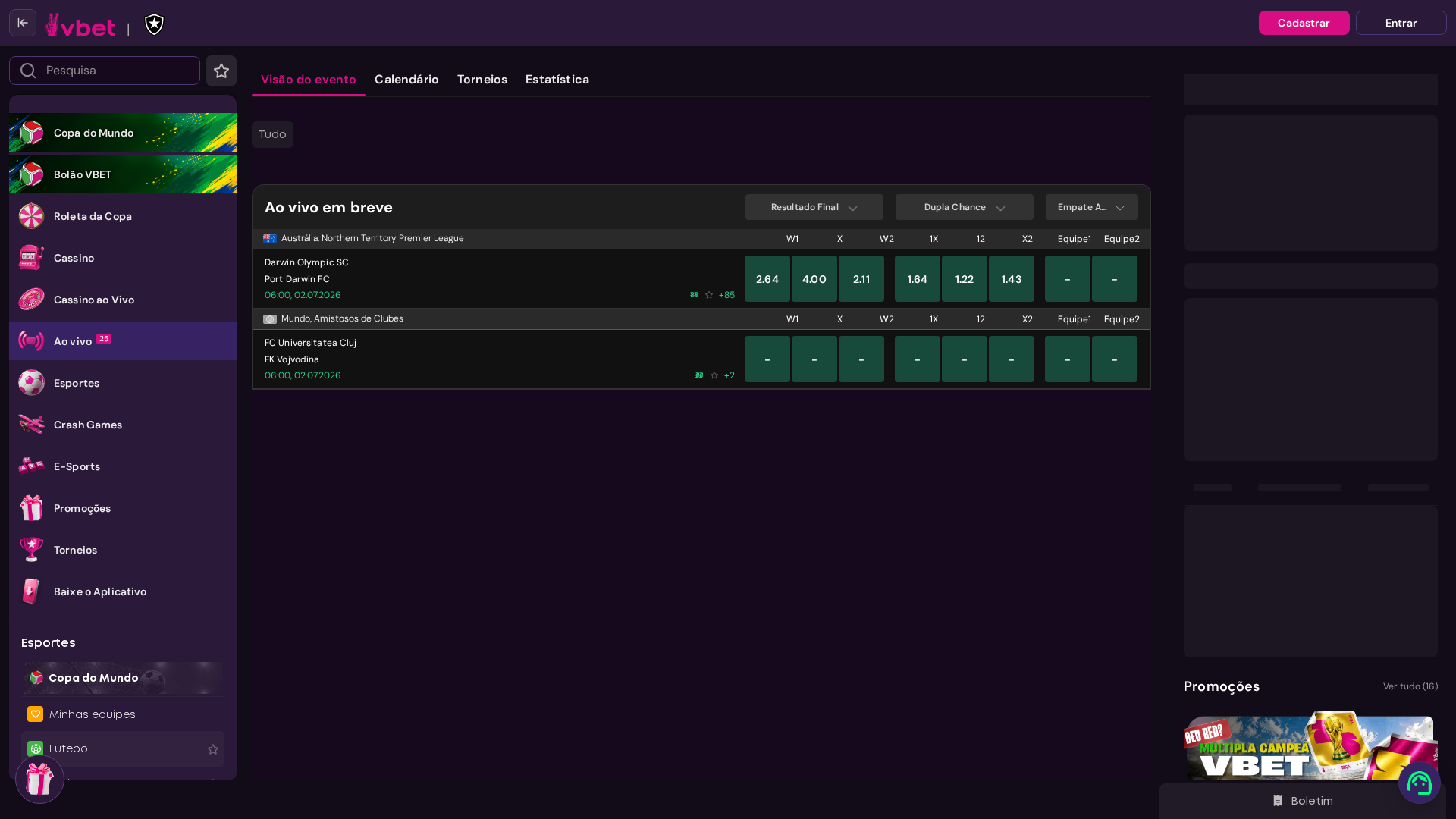Click the Torneios trophy icon

tap(31, 550)
